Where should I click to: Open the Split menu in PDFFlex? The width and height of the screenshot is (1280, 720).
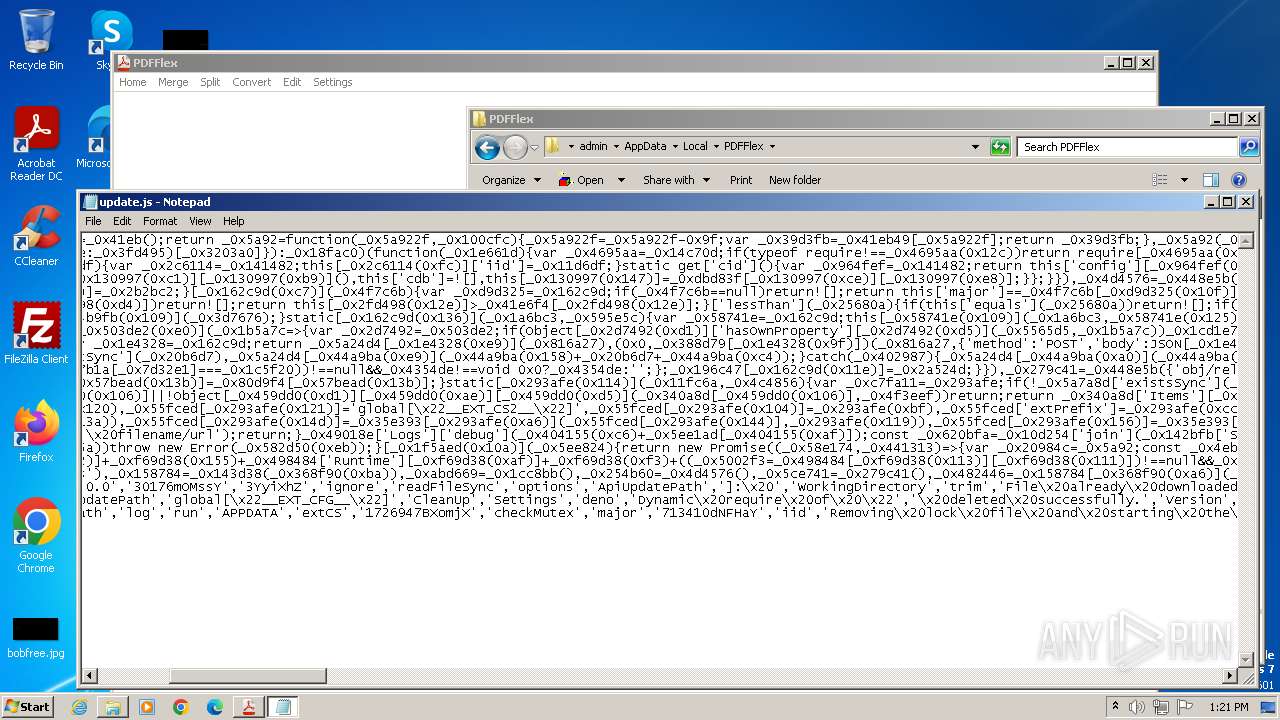click(210, 82)
